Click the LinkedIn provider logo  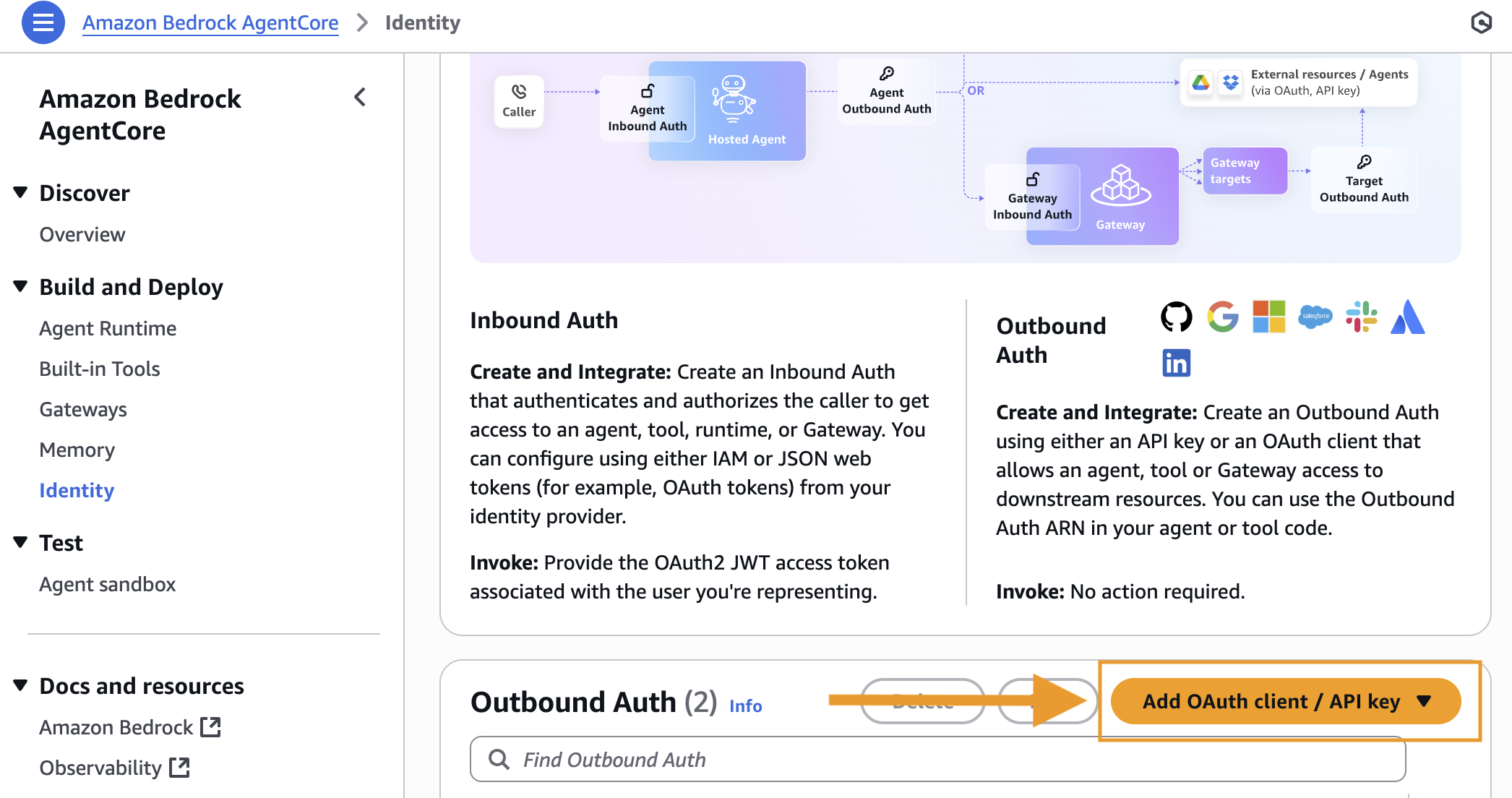[x=1176, y=363]
